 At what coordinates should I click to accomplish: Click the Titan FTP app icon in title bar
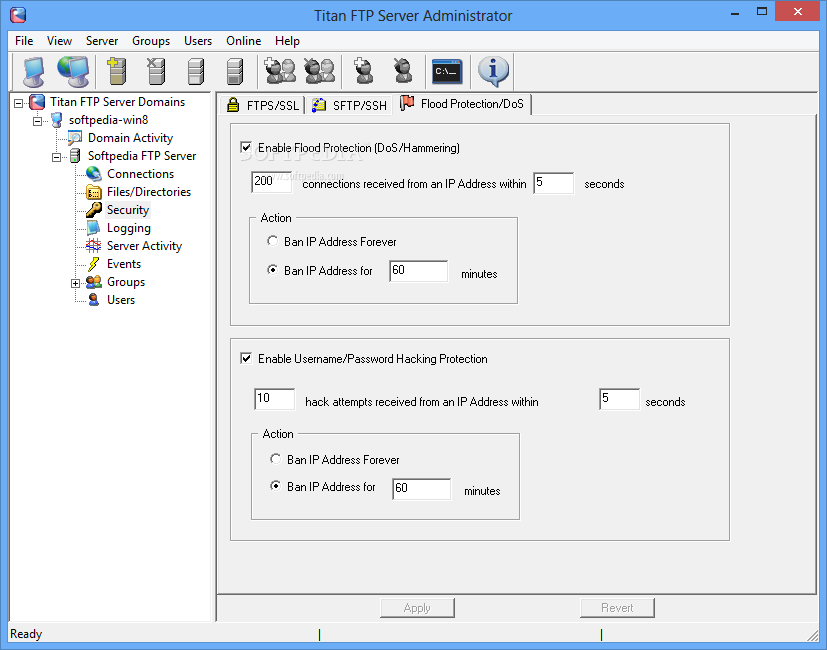[x=18, y=15]
